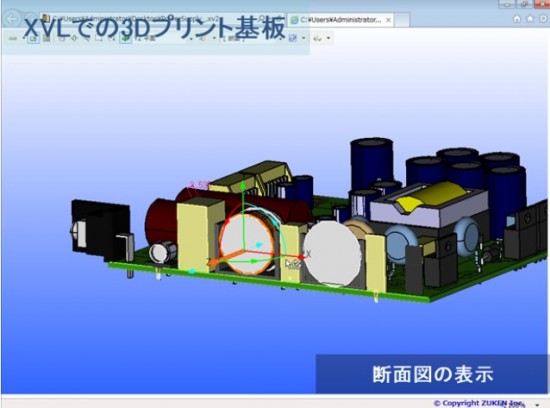This screenshot has width=550, height=408.
Task: Open a new blank tab
Action: (402, 20)
